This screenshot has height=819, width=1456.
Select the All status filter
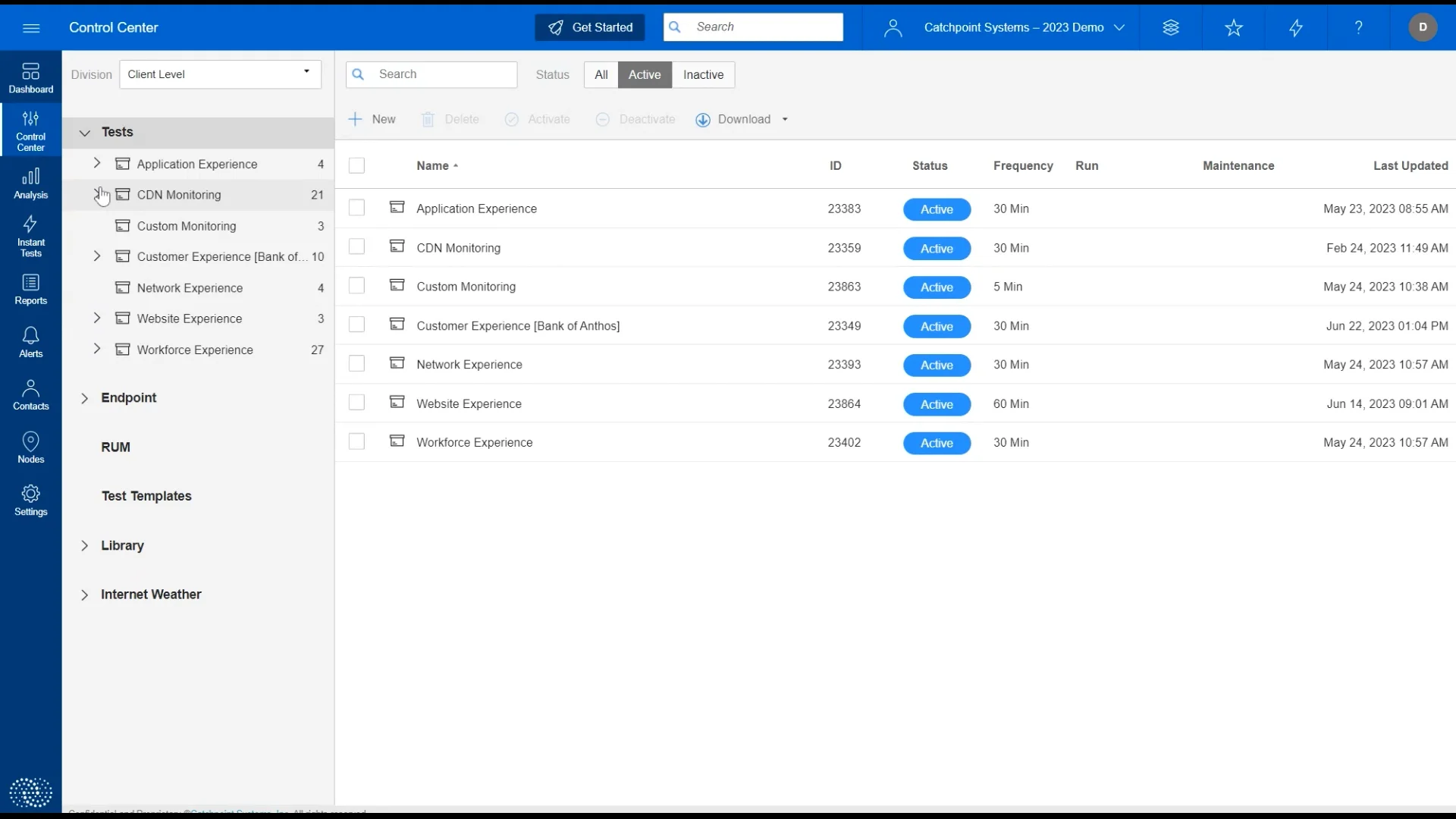coord(601,74)
